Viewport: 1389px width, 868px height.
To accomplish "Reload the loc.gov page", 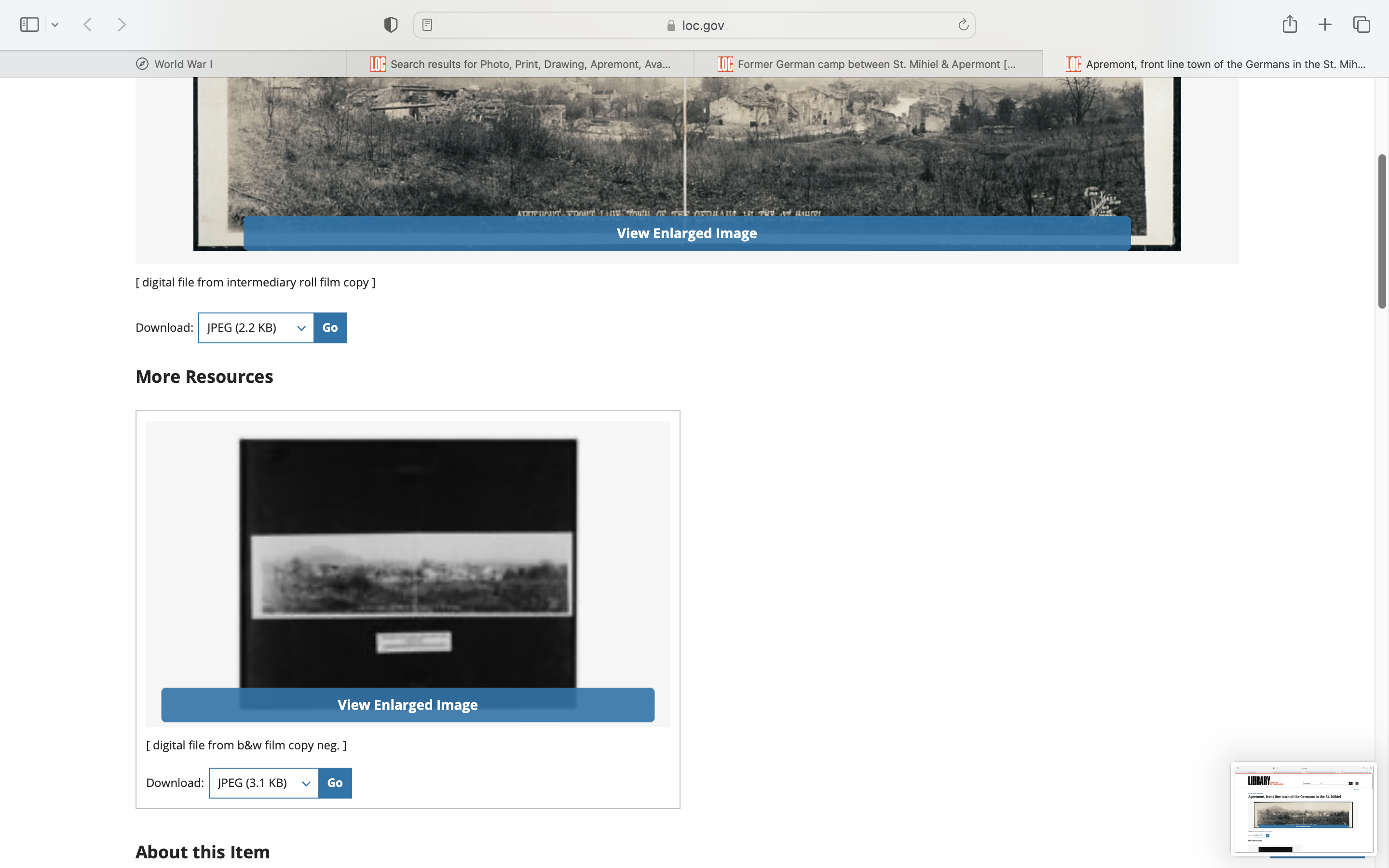I will tap(963, 25).
